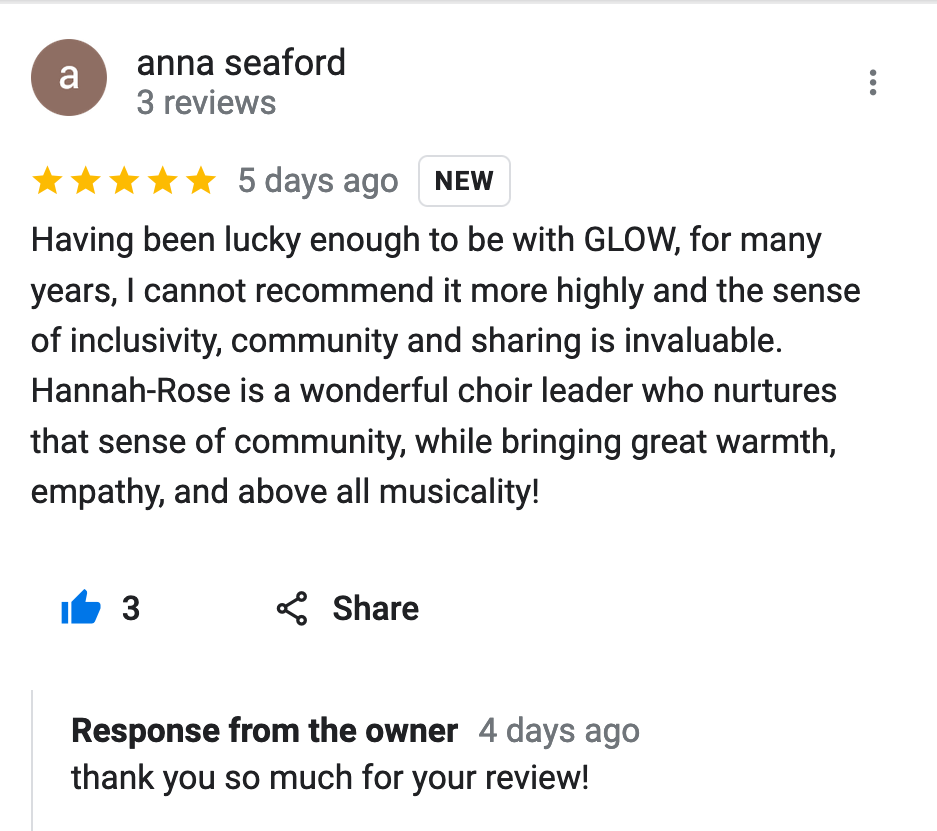Screen dimensions: 937x831
Task: Click the "NEW" badge
Action: pyautogui.click(x=464, y=181)
